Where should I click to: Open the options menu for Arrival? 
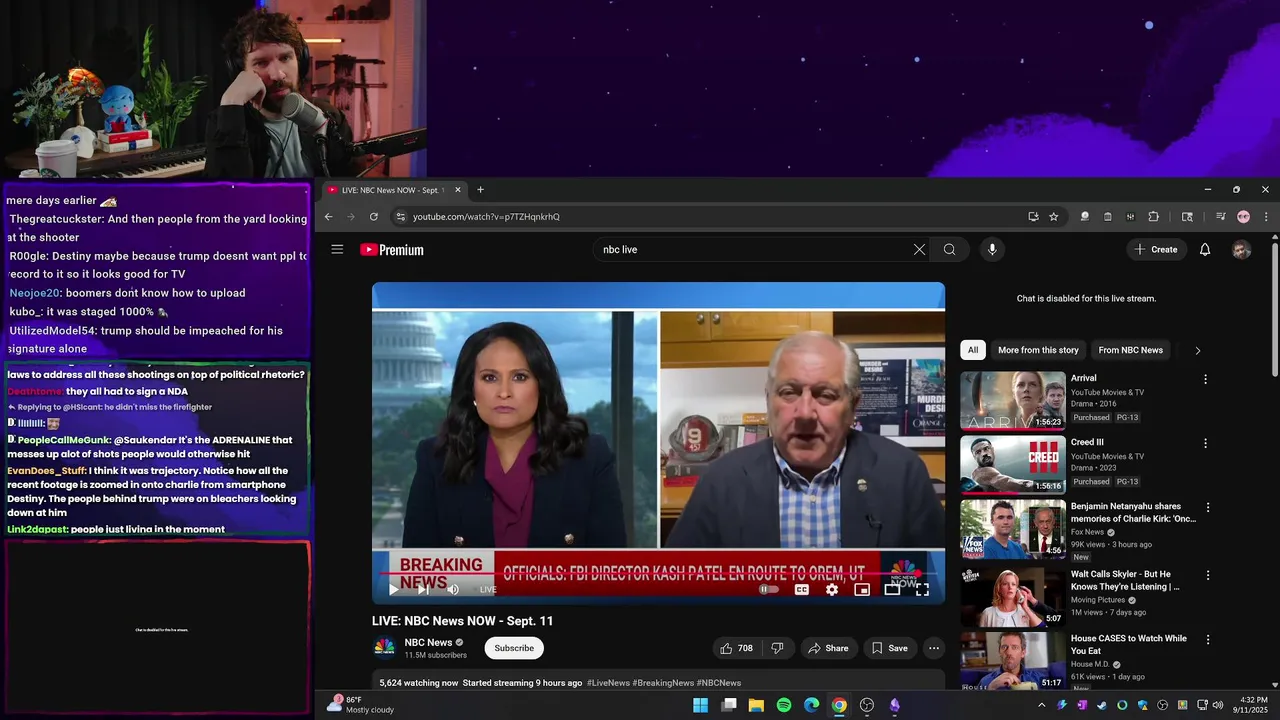(x=1205, y=379)
